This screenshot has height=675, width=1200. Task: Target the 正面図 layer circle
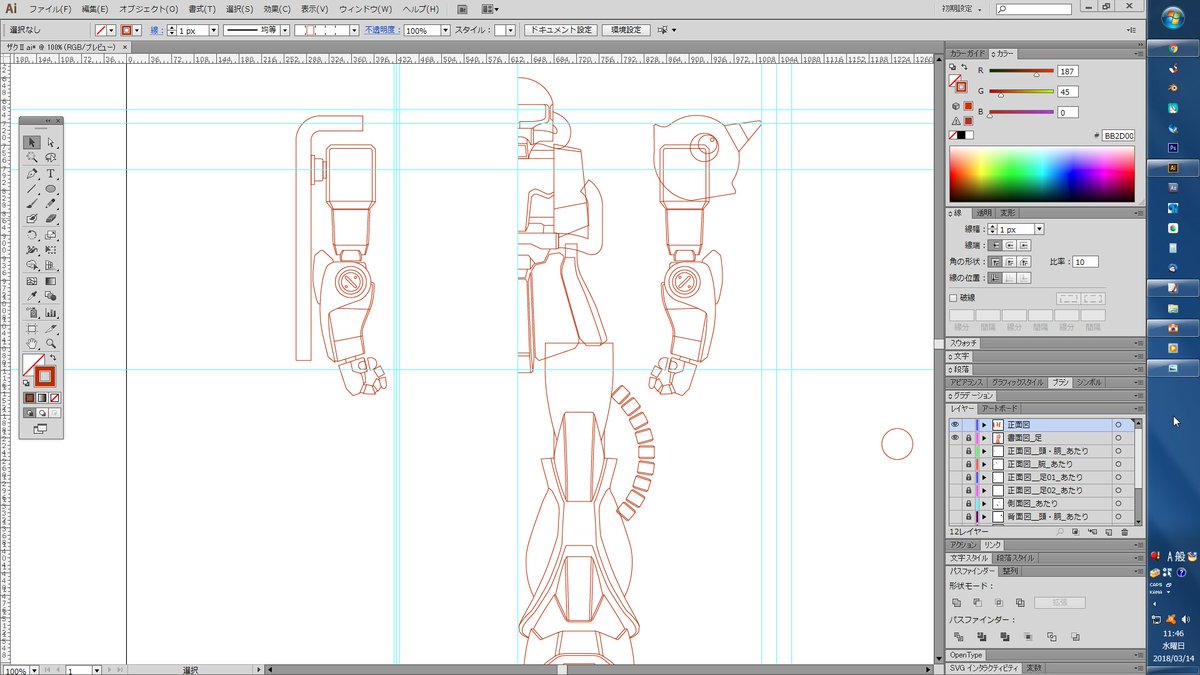(x=1119, y=425)
